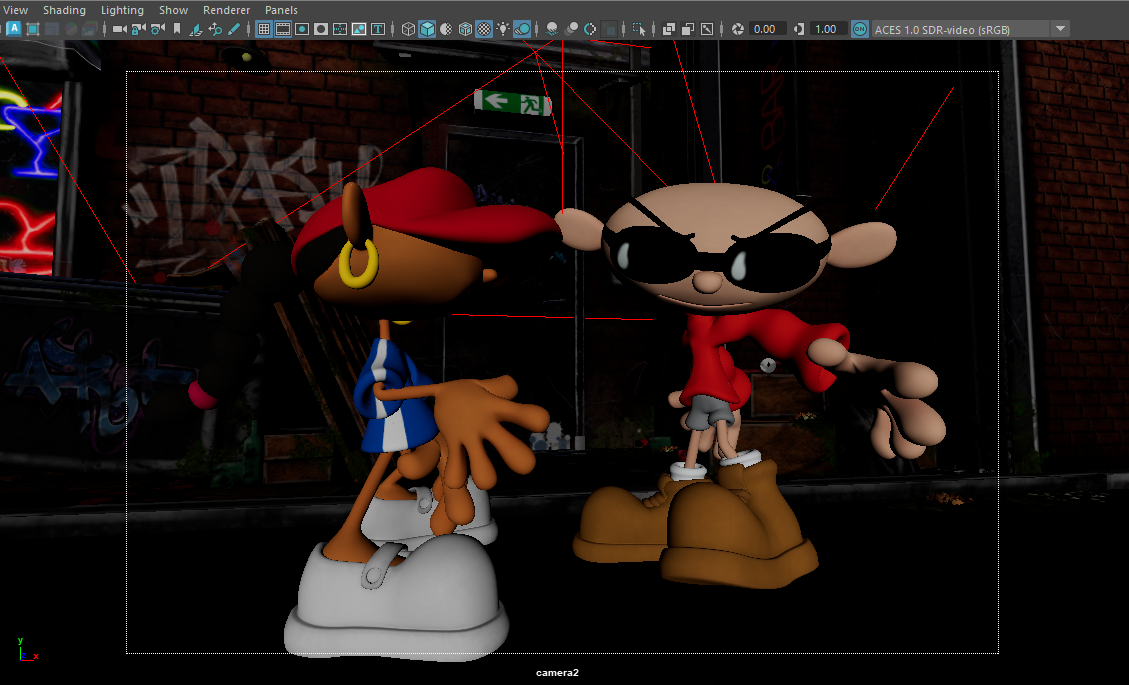Enable Wireframe on Shaded cube icon

click(465, 29)
